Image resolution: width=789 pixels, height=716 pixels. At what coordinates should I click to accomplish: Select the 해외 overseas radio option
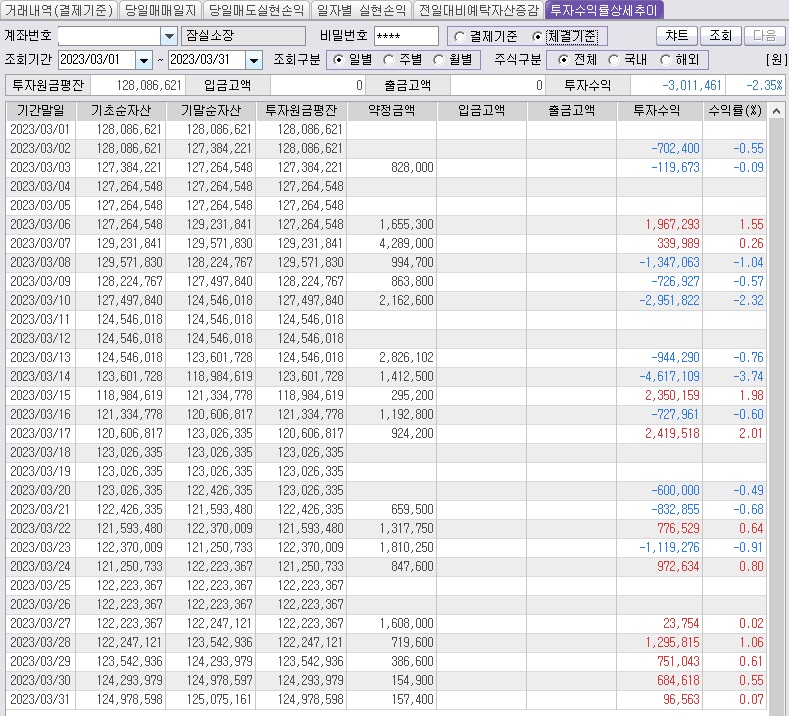(666, 60)
